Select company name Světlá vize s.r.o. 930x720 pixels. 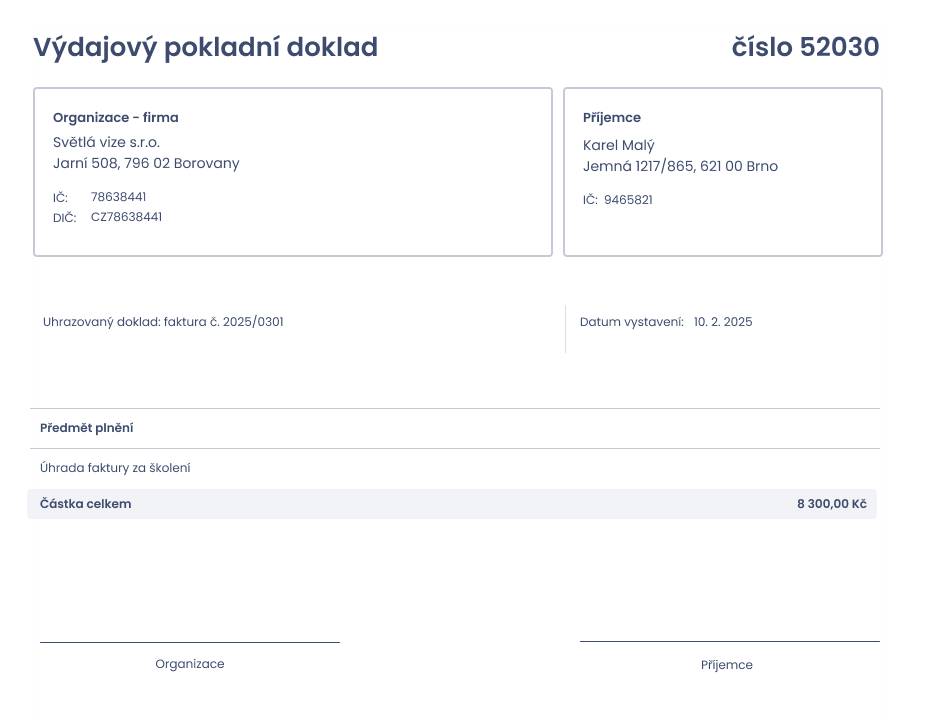coord(106,142)
